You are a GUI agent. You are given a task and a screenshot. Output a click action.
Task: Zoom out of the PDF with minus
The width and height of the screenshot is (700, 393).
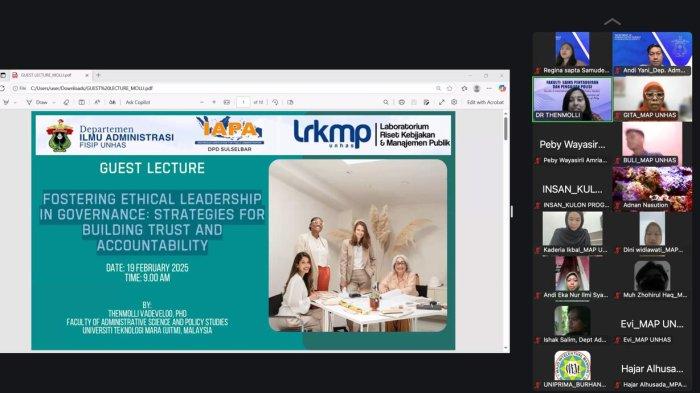click(202, 102)
